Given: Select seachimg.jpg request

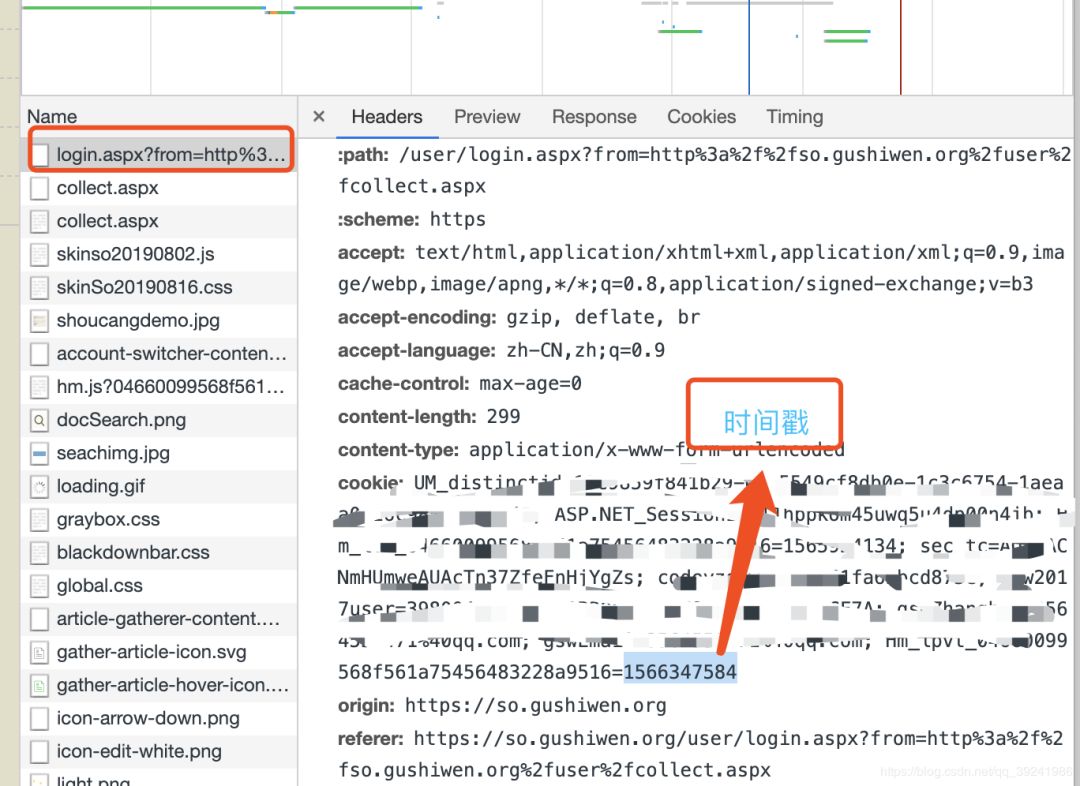Looking at the screenshot, I should (x=160, y=453).
